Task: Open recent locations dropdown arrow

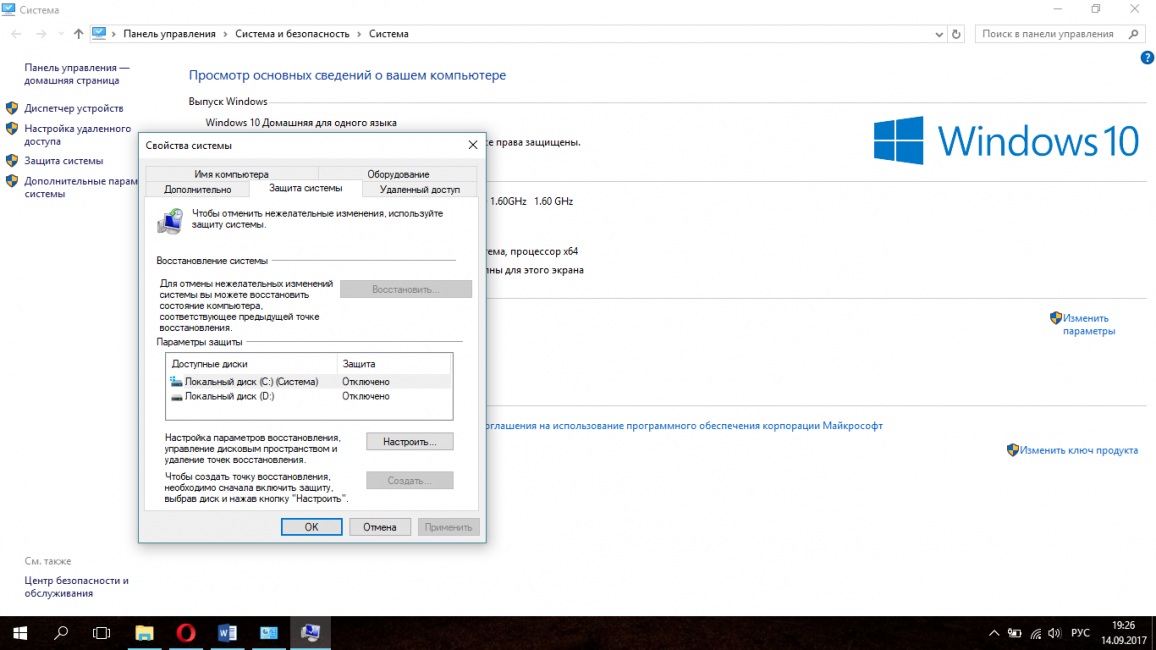Action: 60,34
